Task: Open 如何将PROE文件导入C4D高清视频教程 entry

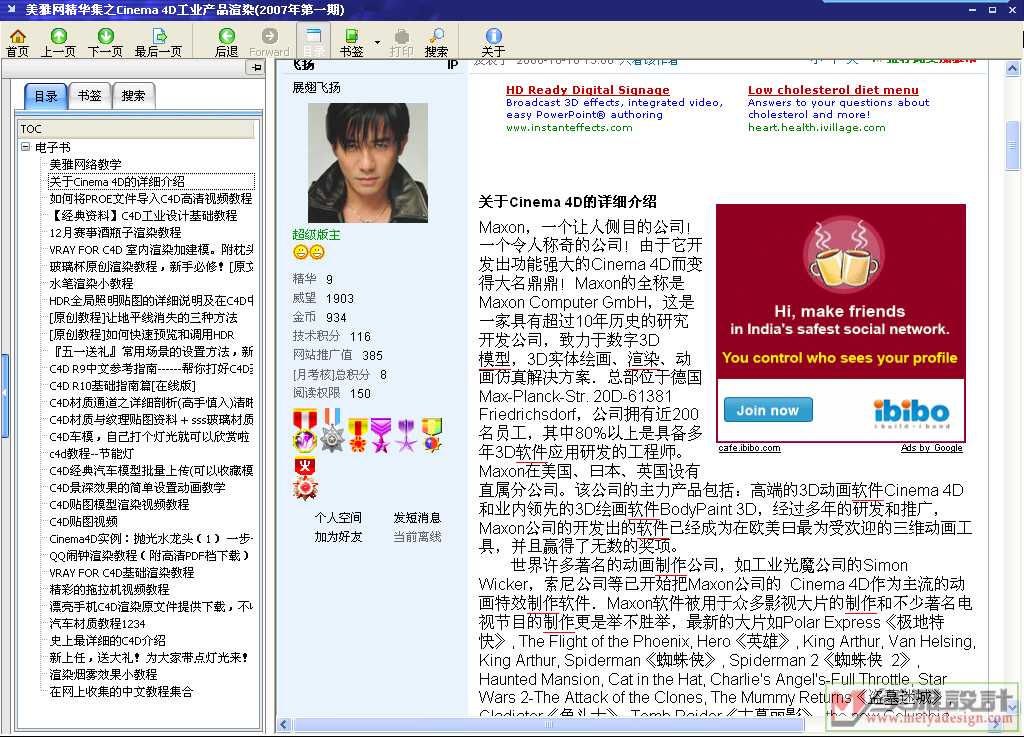Action: (151, 198)
